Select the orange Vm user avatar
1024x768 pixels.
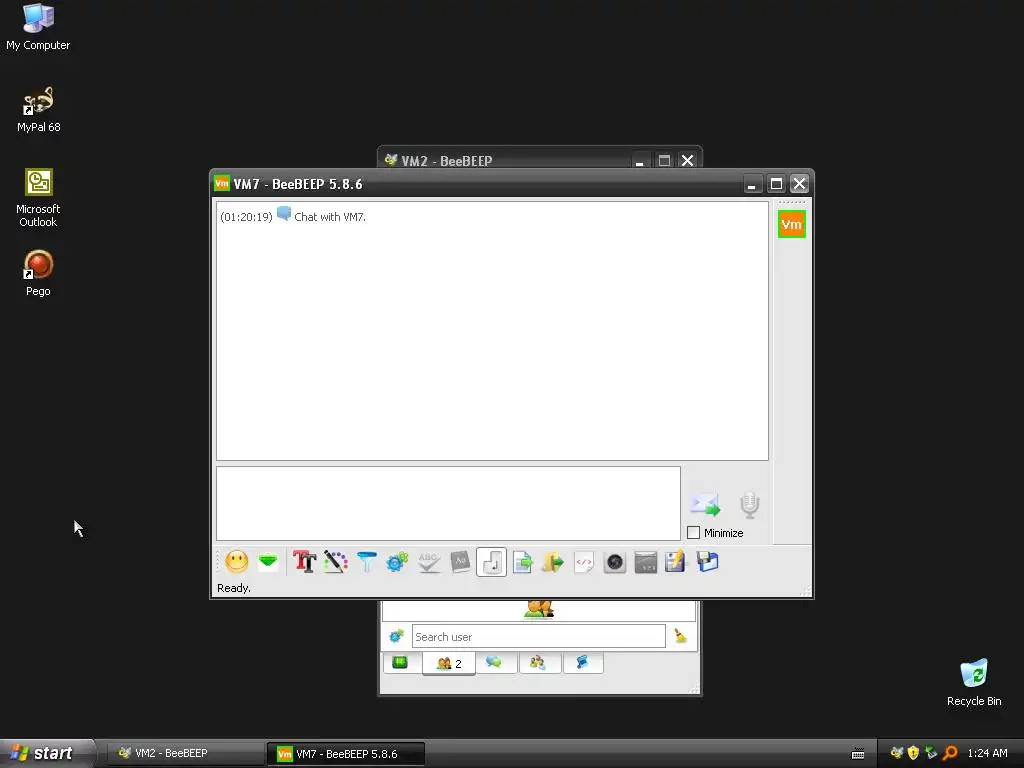(x=792, y=224)
